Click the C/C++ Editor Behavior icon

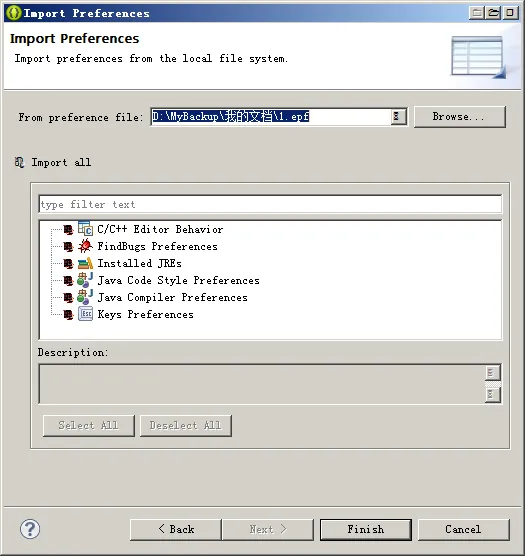(x=85, y=229)
